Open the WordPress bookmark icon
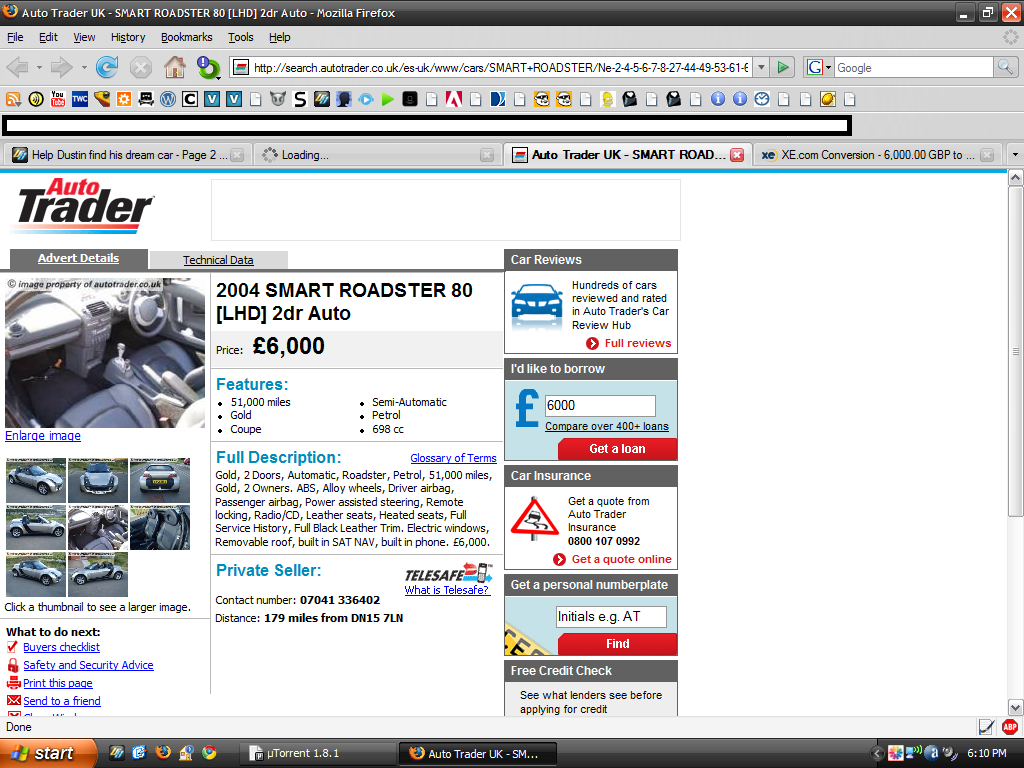Viewport: 1024px width, 768px height. coord(168,99)
